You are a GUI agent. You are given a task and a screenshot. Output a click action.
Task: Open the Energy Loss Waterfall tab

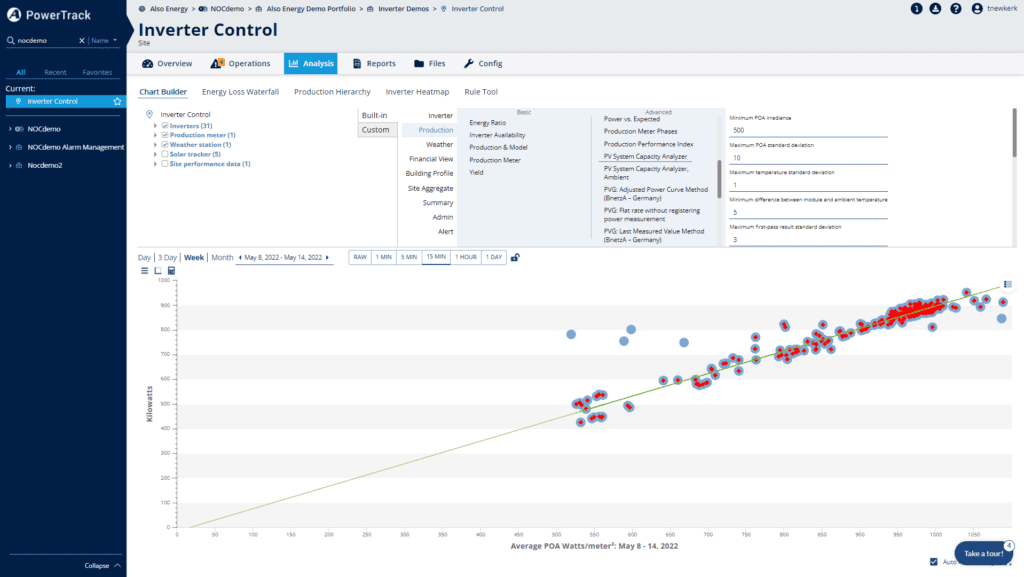(240, 92)
